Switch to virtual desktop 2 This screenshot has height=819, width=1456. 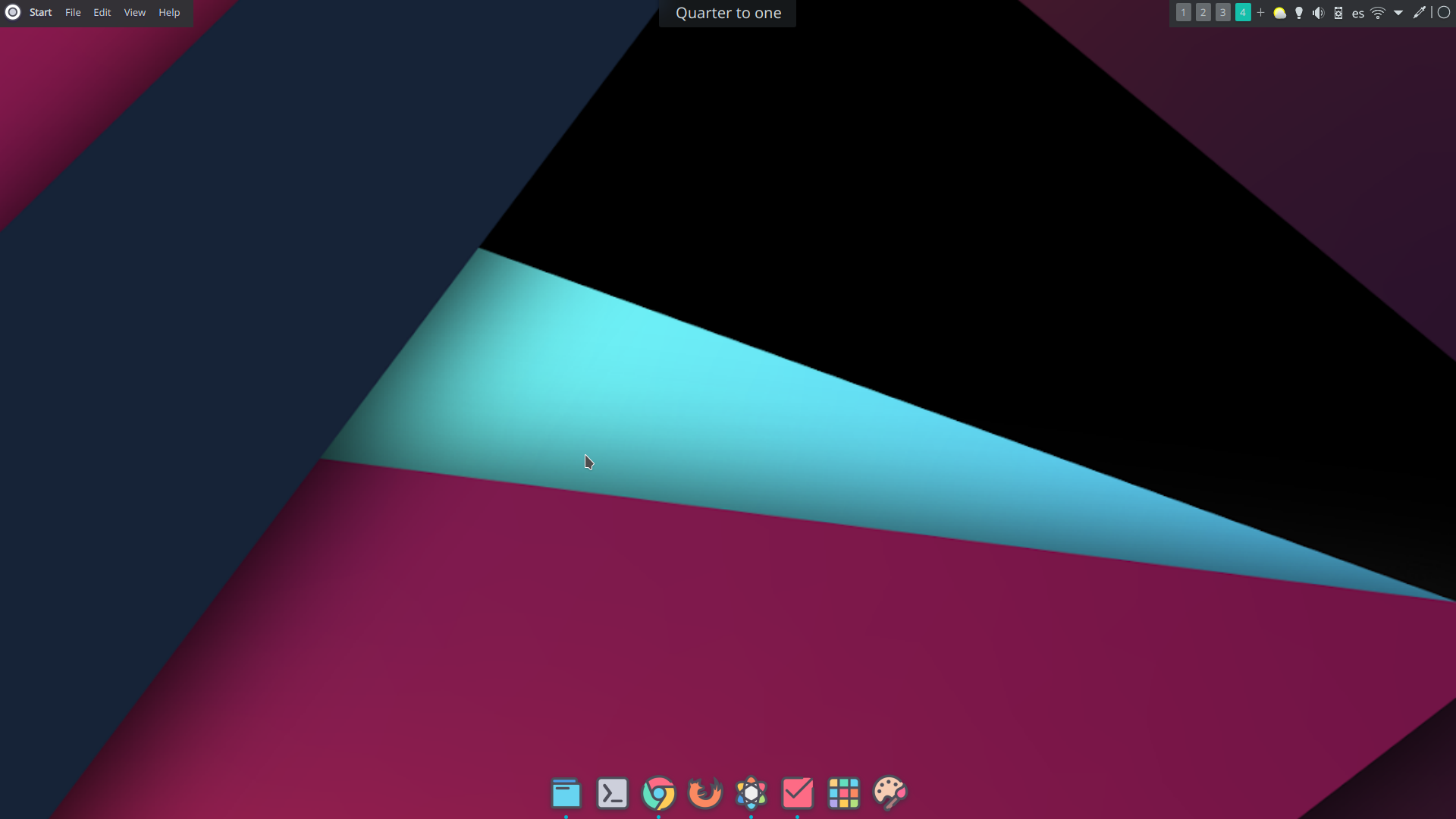pyautogui.click(x=1203, y=12)
